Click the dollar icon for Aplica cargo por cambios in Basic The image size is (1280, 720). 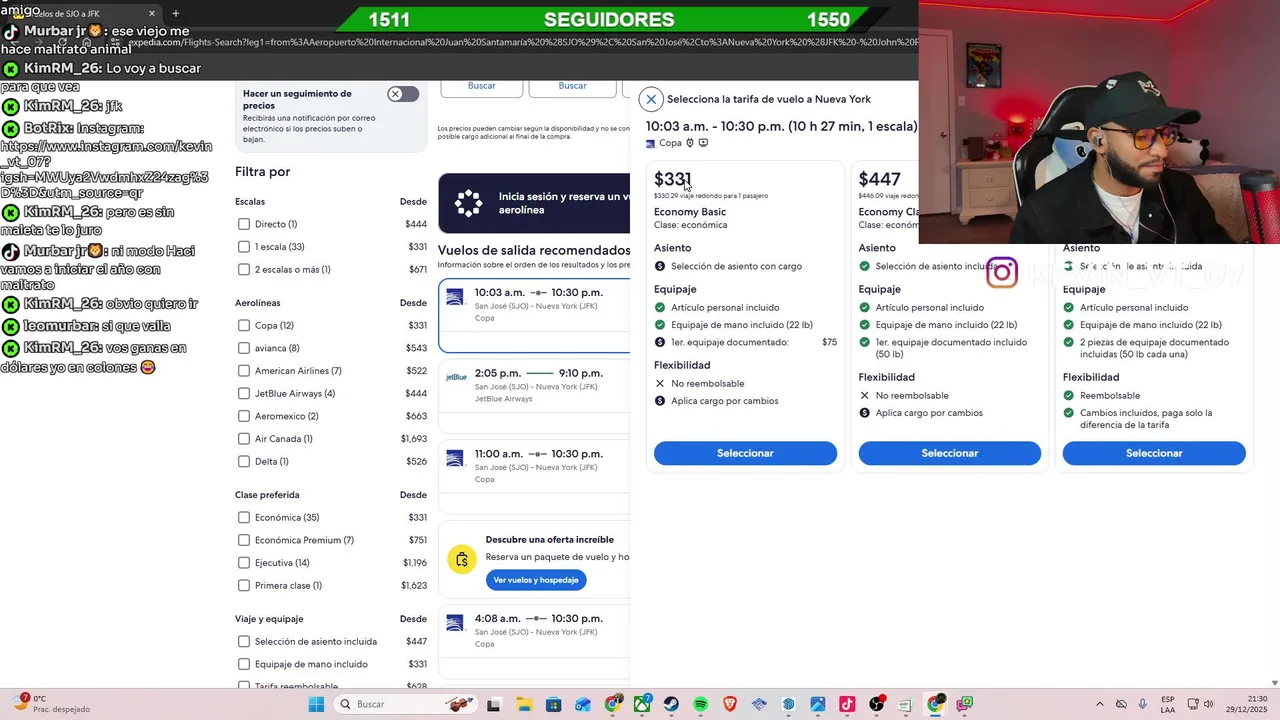pyautogui.click(x=660, y=401)
